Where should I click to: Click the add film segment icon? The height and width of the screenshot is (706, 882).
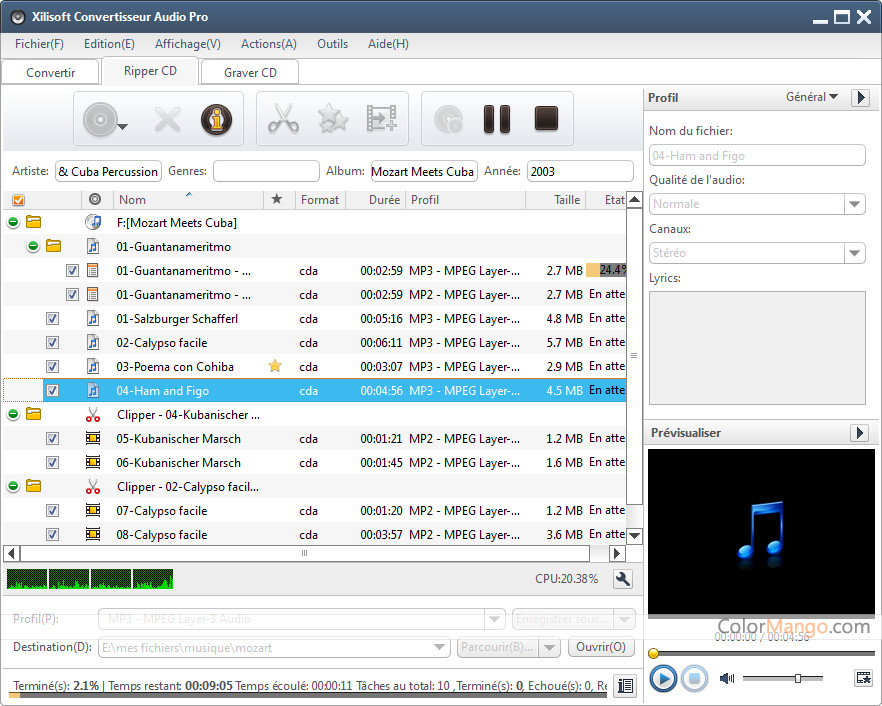381,119
